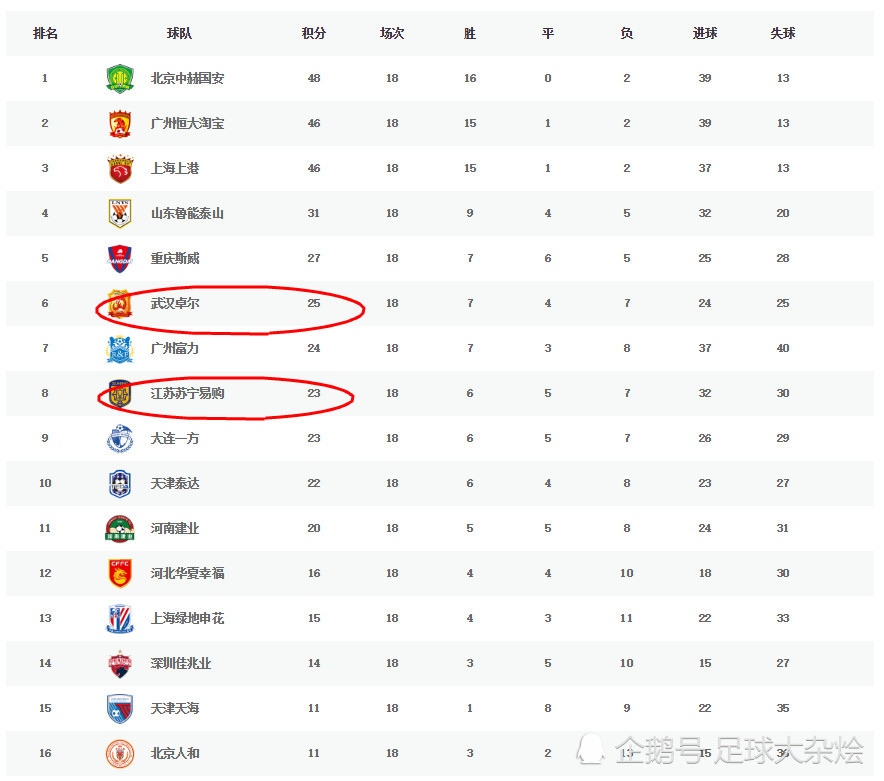
Task: Click the 进球 column header
Action: pos(705,33)
